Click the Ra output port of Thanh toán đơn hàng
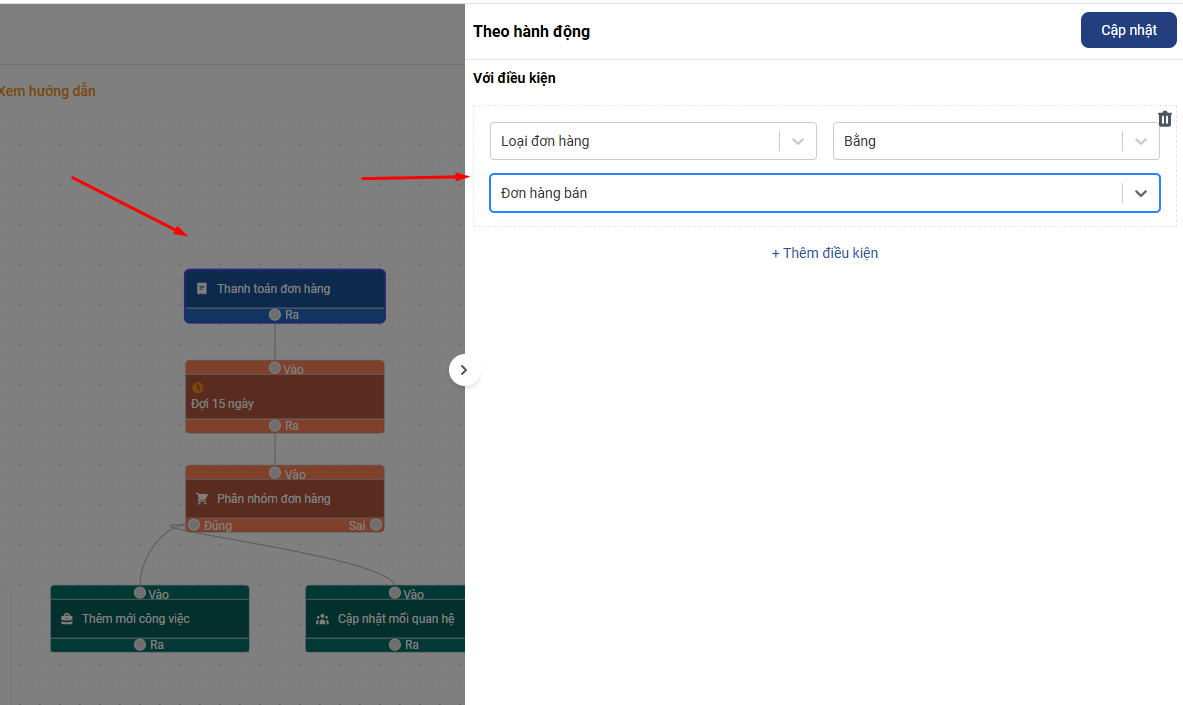 (x=275, y=315)
